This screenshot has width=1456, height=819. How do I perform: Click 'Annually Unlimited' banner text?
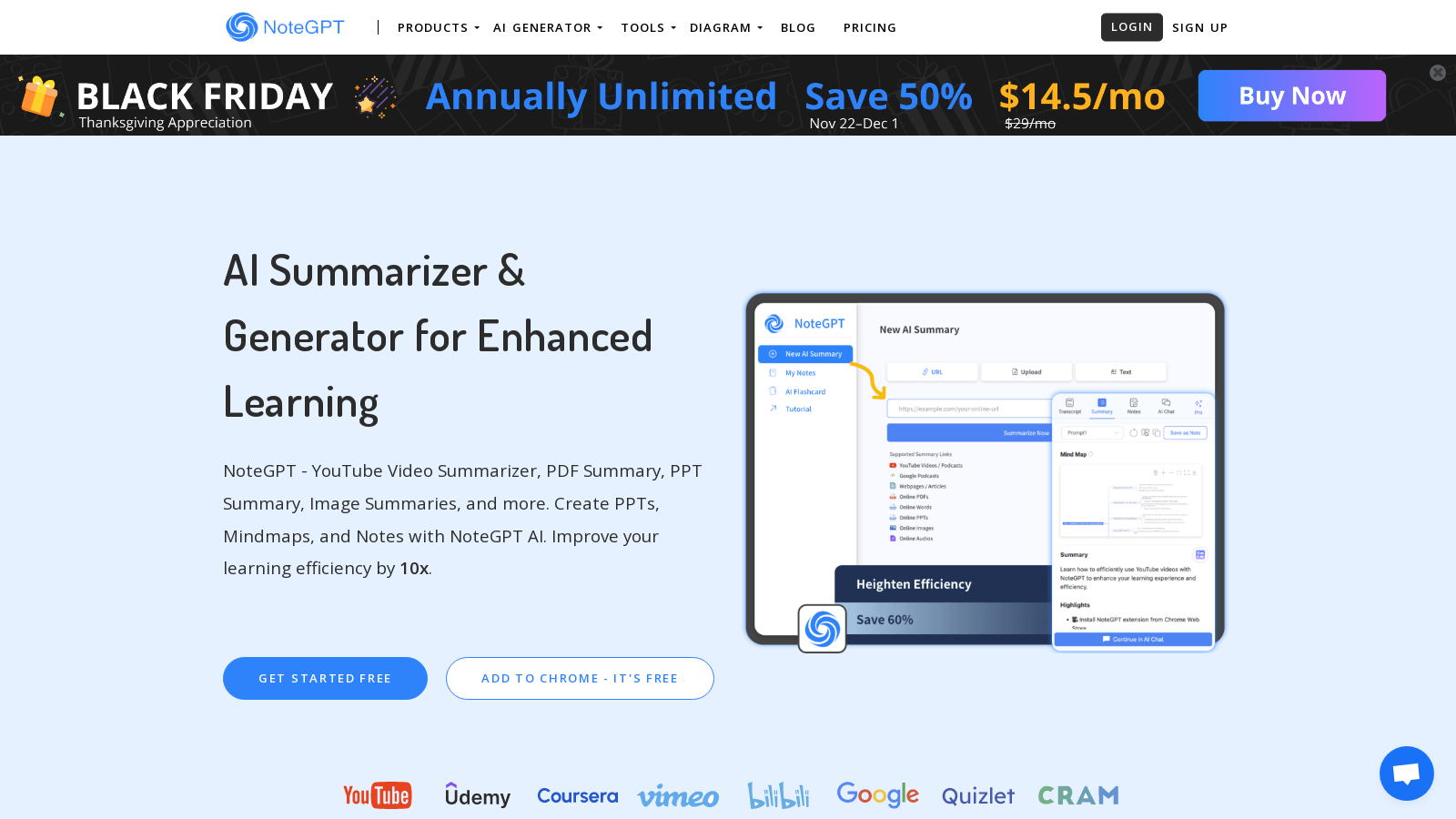click(x=602, y=96)
